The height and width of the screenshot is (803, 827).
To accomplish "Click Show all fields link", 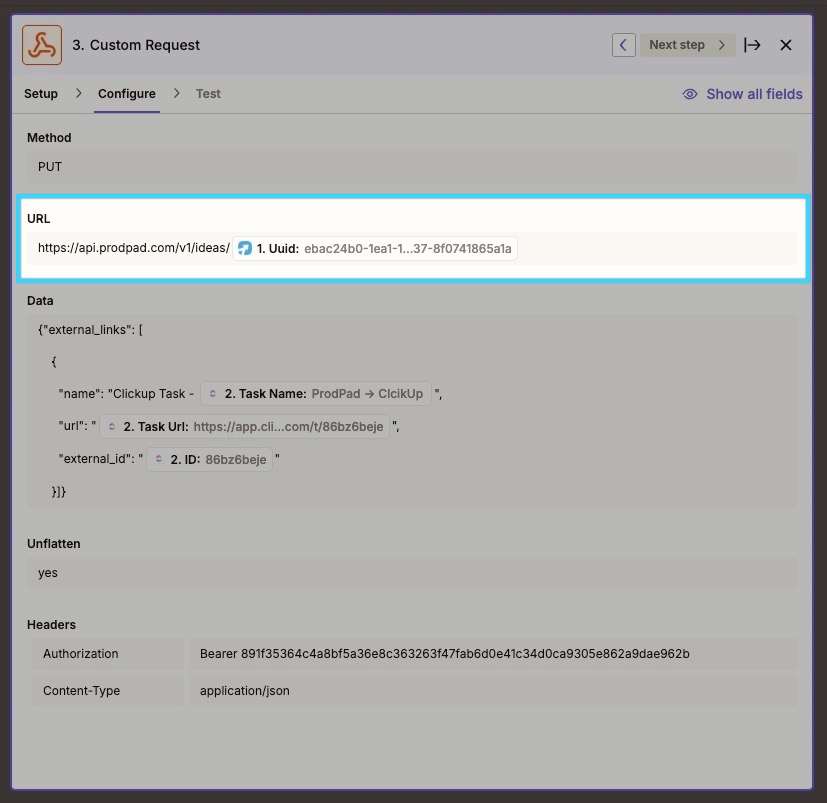I will 754,94.
